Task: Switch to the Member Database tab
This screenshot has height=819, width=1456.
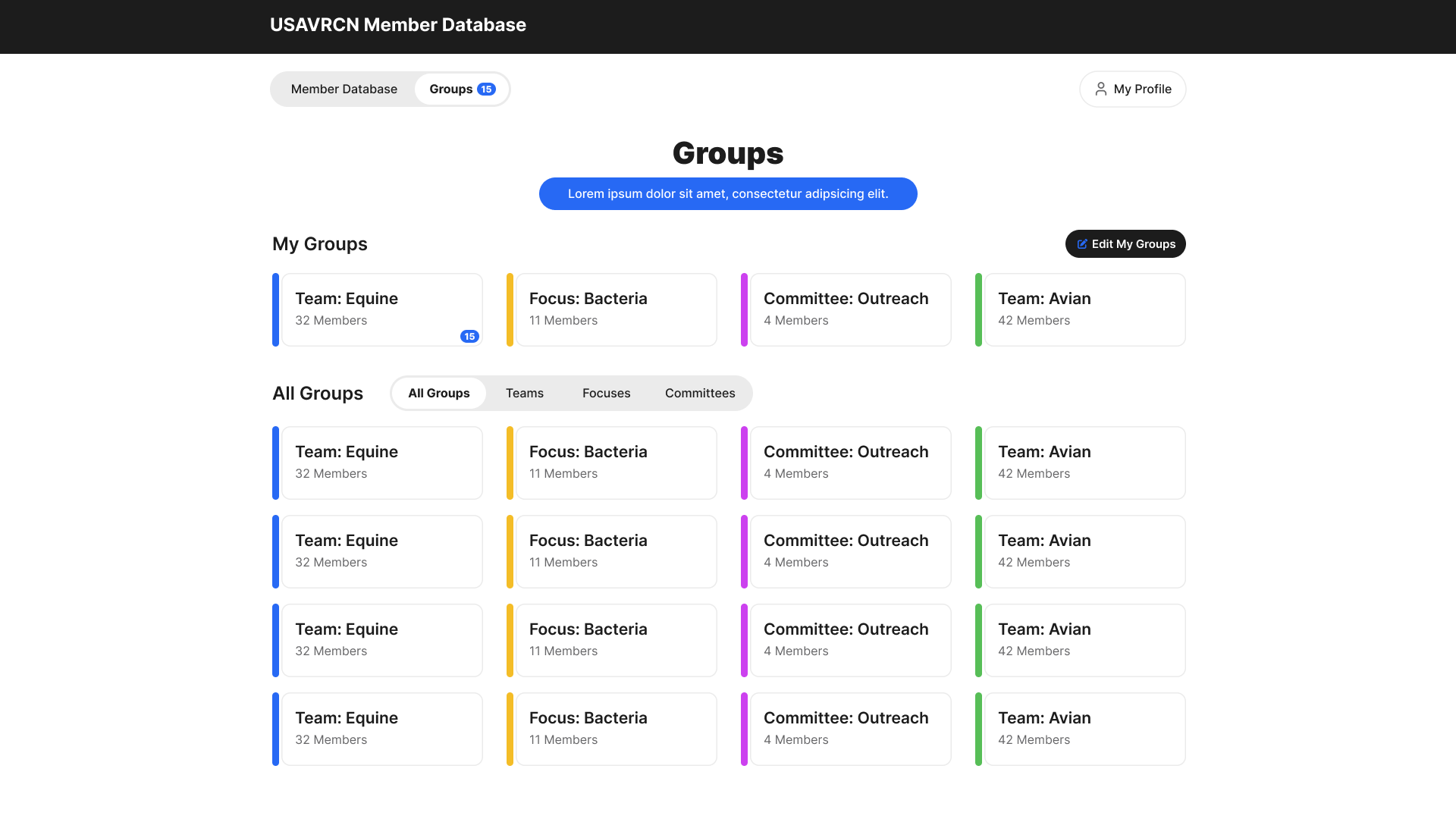Action: click(x=344, y=89)
